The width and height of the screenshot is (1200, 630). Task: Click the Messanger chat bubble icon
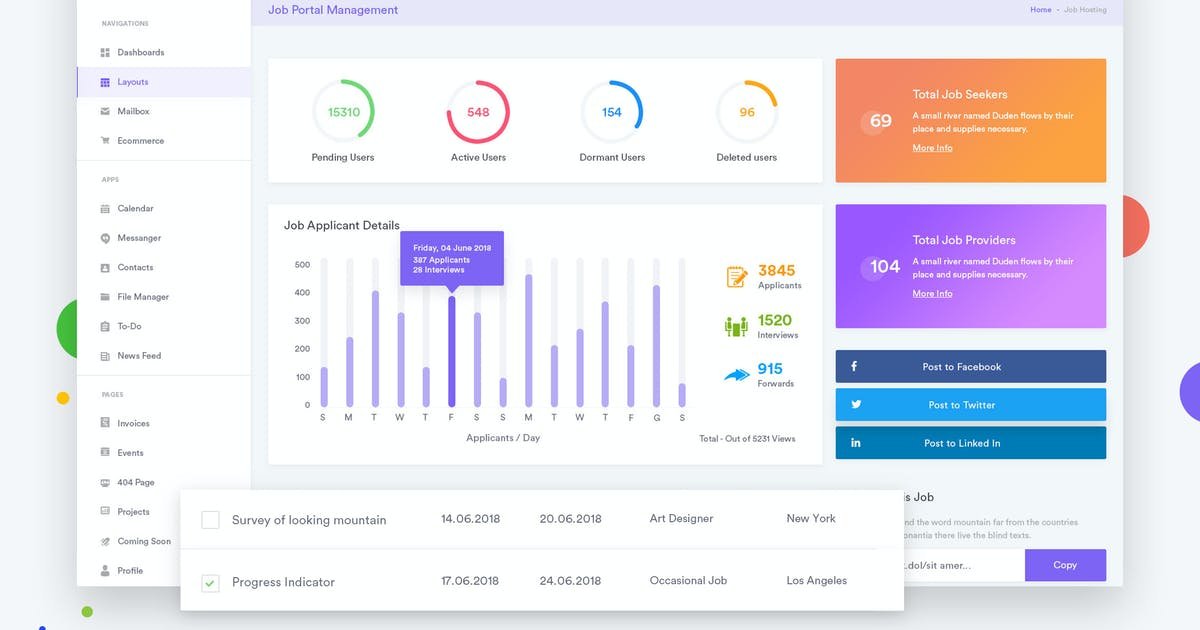tap(105, 238)
